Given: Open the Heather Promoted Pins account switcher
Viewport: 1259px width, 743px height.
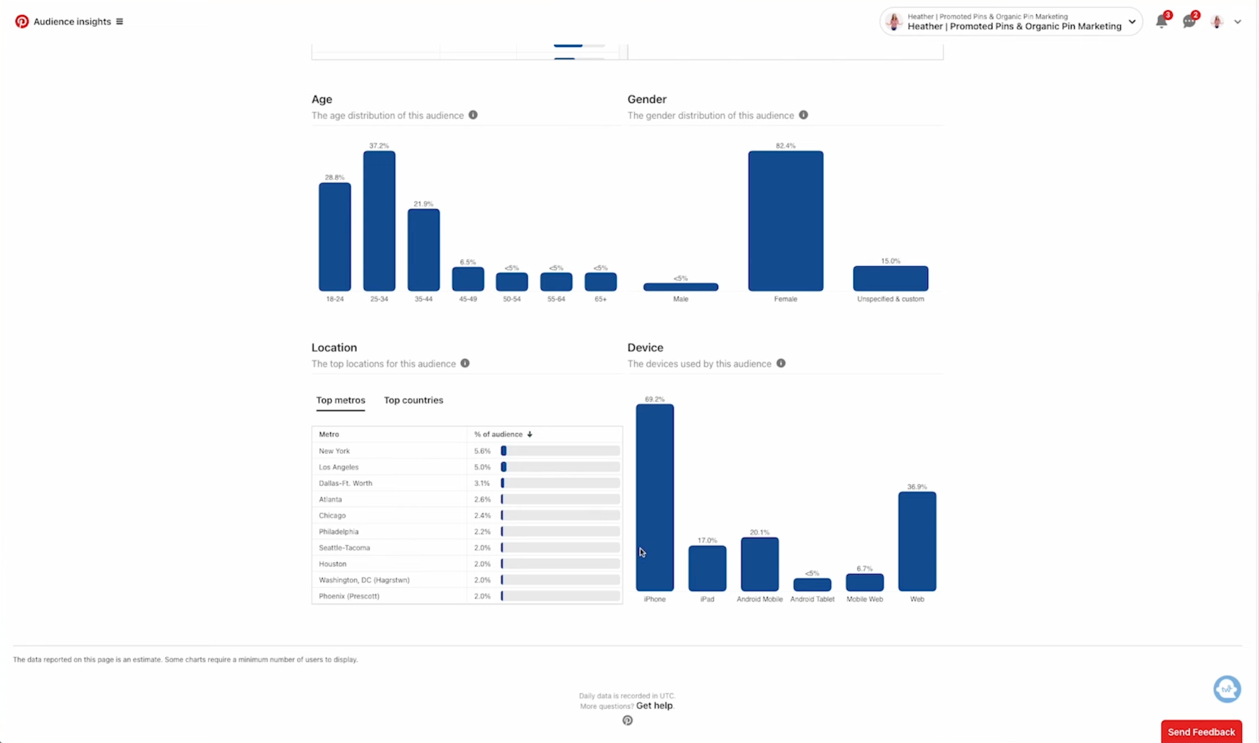Looking at the screenshot, I should coord(1011,21).
